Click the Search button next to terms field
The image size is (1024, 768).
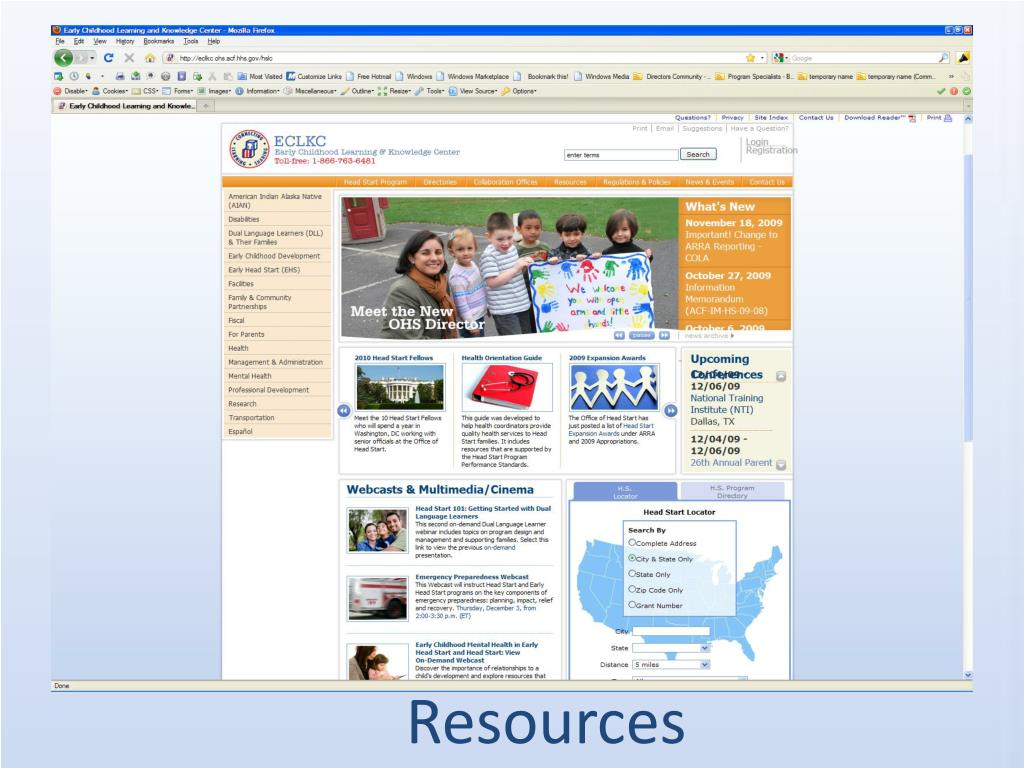click(697, 155)
